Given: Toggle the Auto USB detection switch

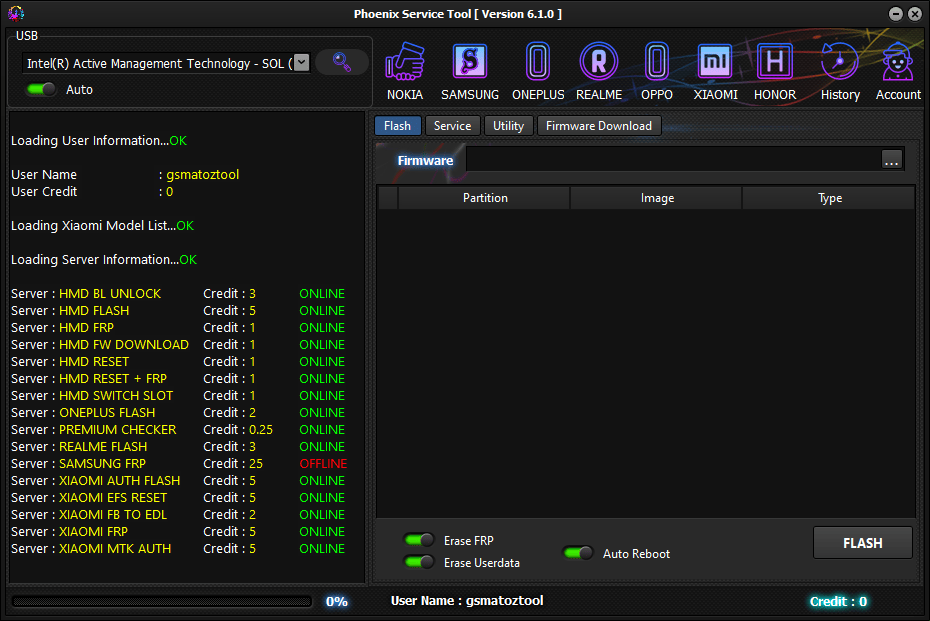Looking at the screenshot, I should point(39,89).
